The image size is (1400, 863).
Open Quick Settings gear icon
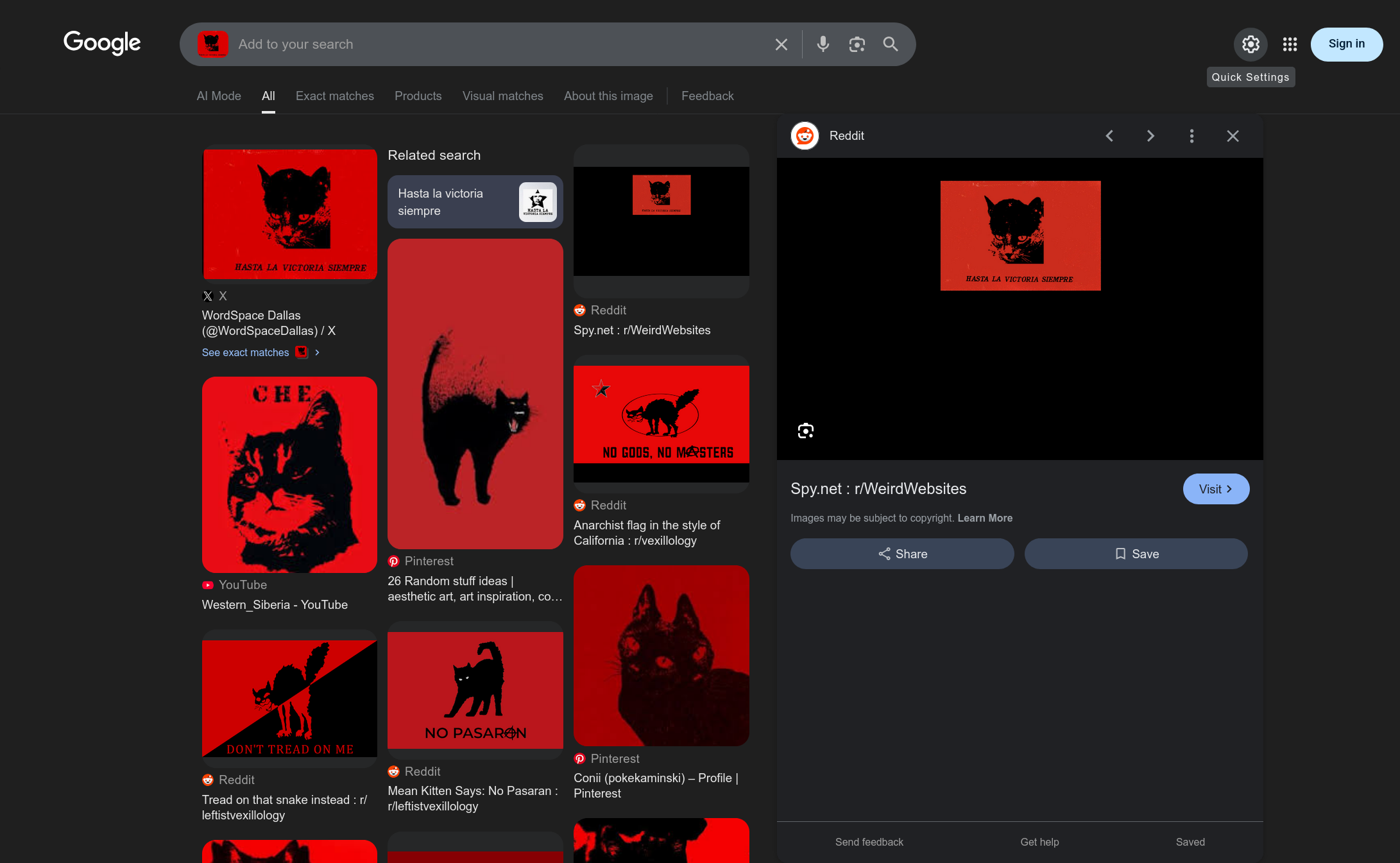coord(1250,44)
